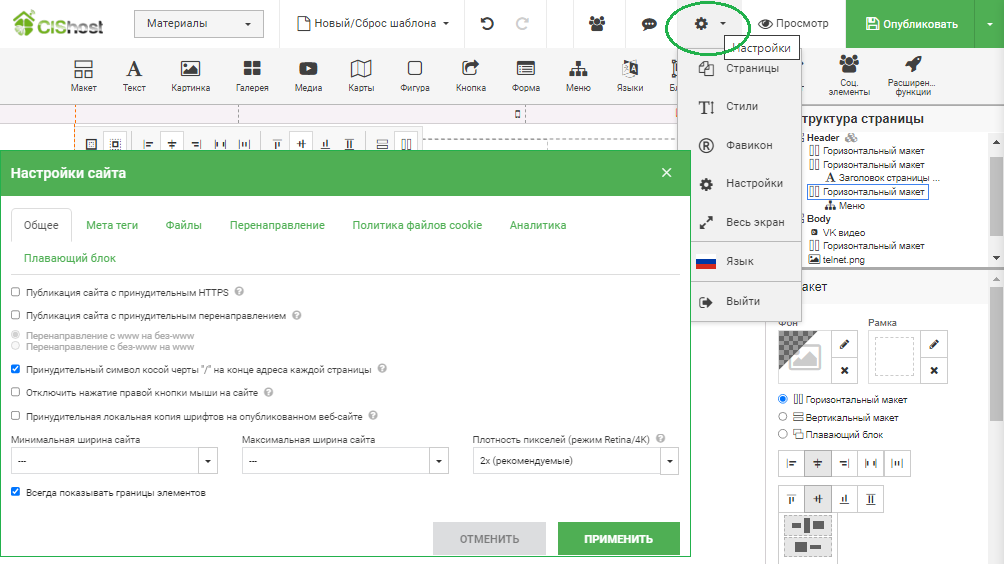Image resolution: width=1004 pixels, height=564 pixels.
Task: Select the Макет layout tool
Action: (84, 75)
